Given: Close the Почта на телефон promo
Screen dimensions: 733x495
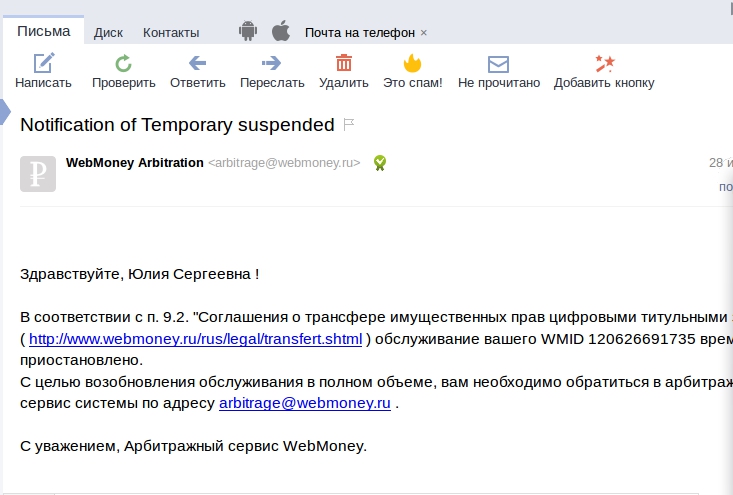Looking at the screenshot, I should coord(424,33).
